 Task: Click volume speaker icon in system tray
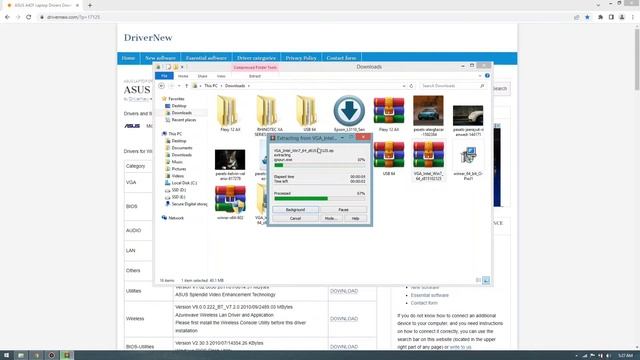[x=609, y=356]
